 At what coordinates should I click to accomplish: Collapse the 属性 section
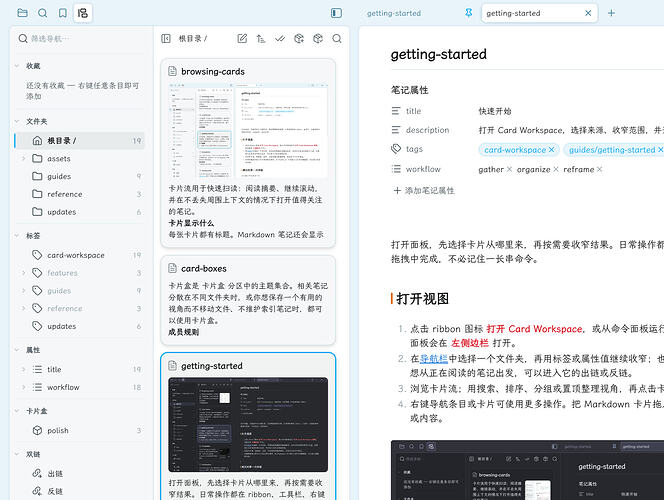17,350
